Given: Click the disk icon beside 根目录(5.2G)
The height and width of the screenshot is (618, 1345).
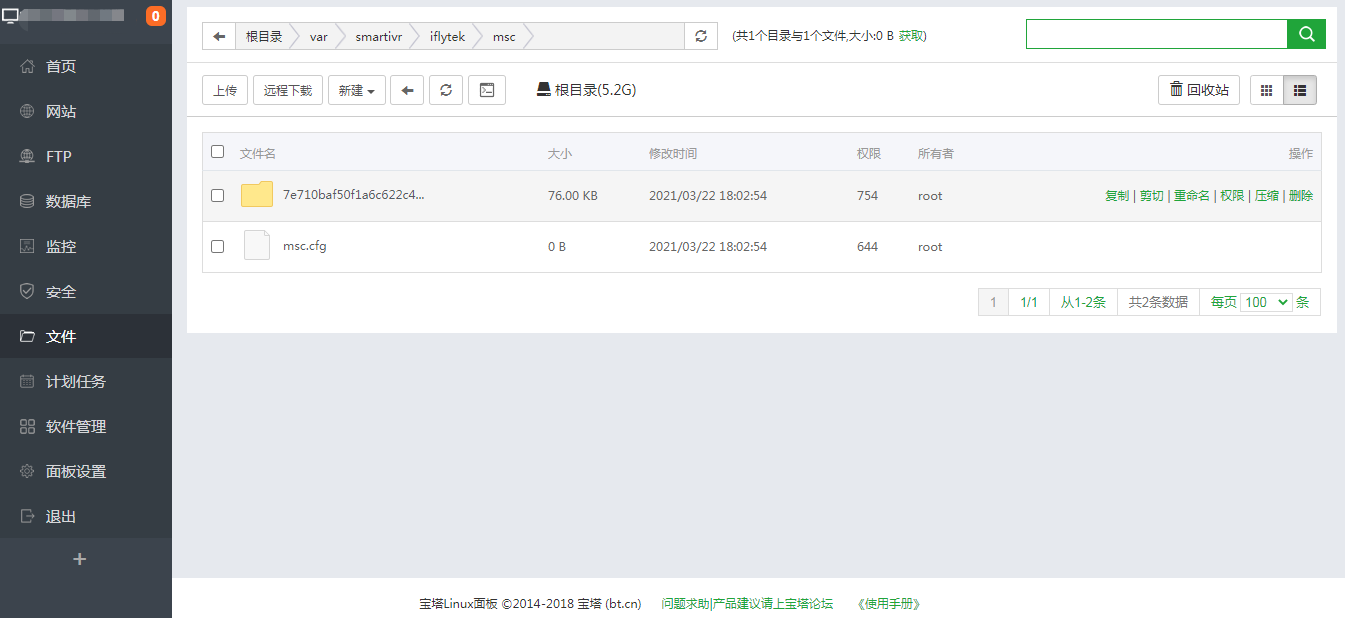Looking at the screenshot, I should (x=544, y=89).
